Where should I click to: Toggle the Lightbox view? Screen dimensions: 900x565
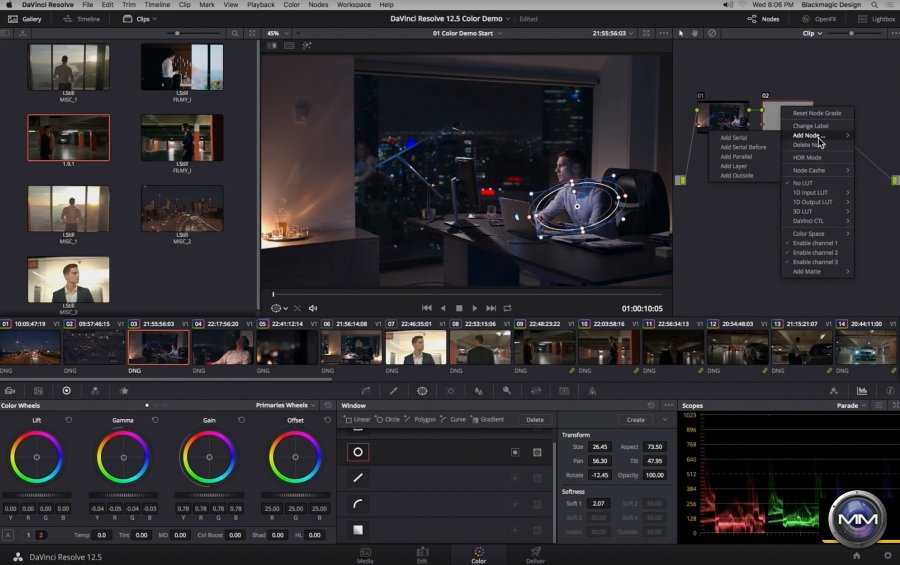[x=876, y=19]
